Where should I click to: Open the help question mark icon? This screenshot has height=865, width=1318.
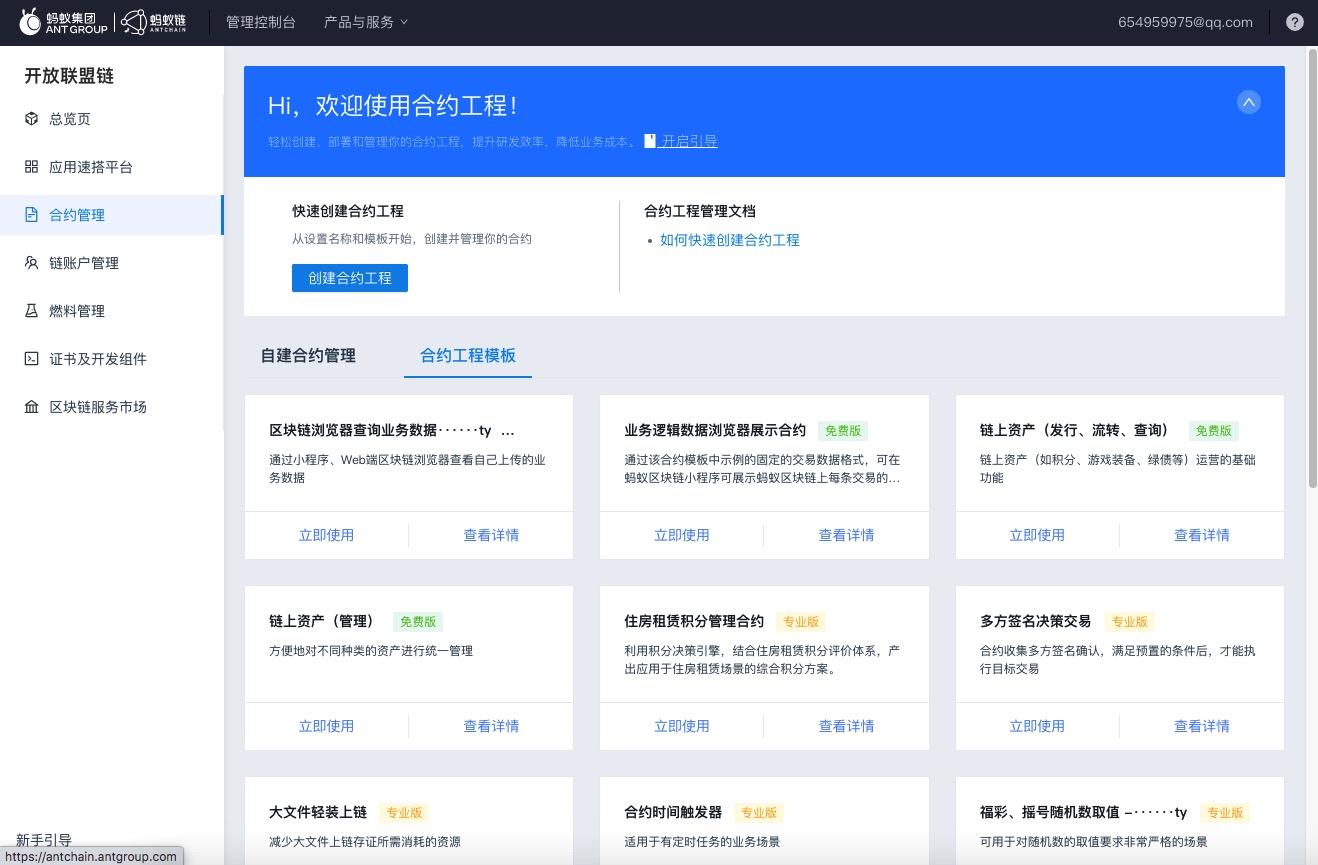click(1295, 22)
